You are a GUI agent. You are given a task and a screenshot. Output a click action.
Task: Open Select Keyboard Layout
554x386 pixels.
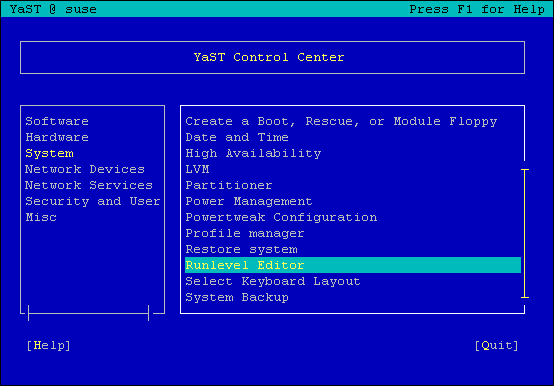(x=273, y=281)
